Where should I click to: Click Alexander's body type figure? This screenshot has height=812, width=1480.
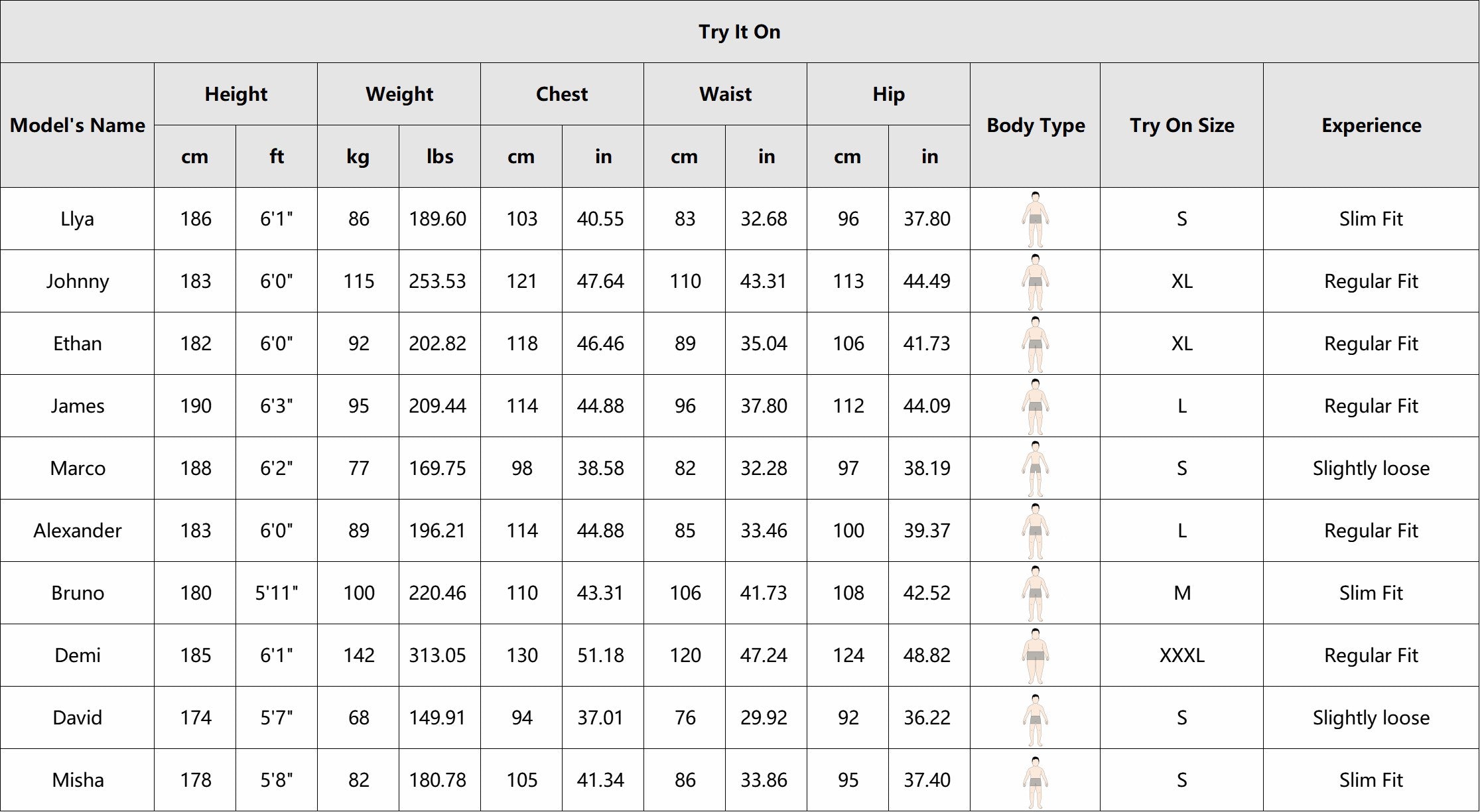(x=1035, y=531)
